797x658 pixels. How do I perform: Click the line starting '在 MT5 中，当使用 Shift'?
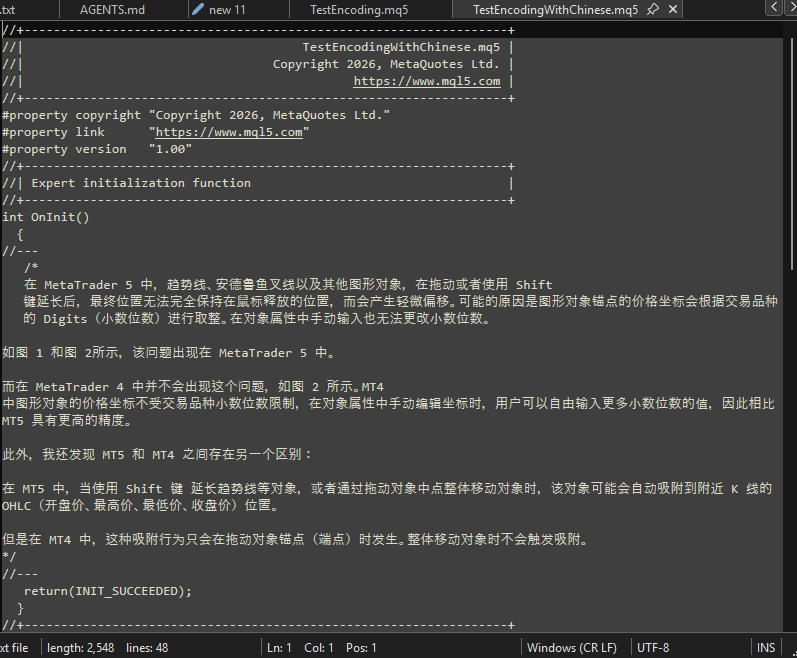(387, 488)
